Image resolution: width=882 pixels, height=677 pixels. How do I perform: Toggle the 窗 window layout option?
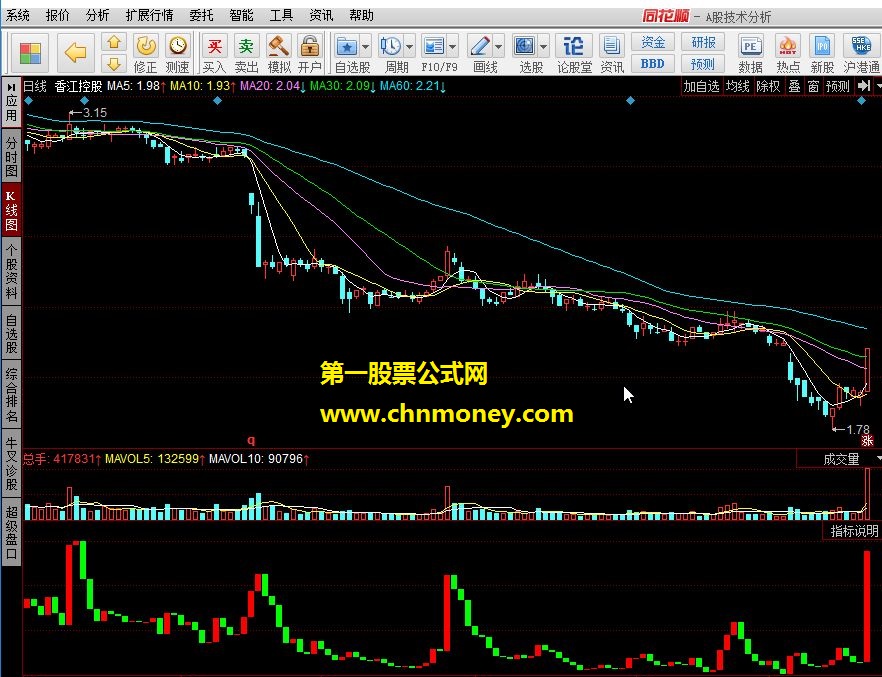coord(813,86)
